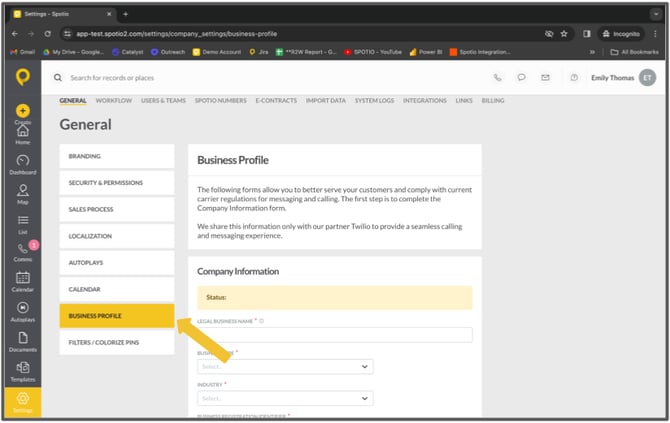Expand the Business Type dropdown
This screenshot has width=670, height=423.
[x=285, y=367]
